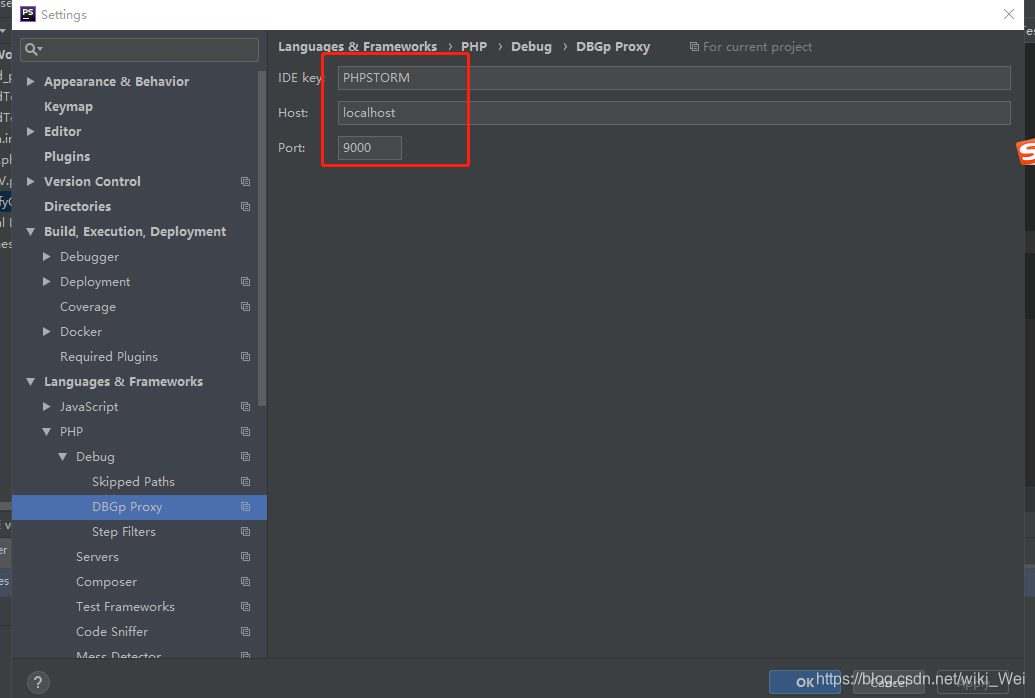Select Keymap in settings tree
1035x698 pixels.
pyautogui.click(x=69, y=107)
